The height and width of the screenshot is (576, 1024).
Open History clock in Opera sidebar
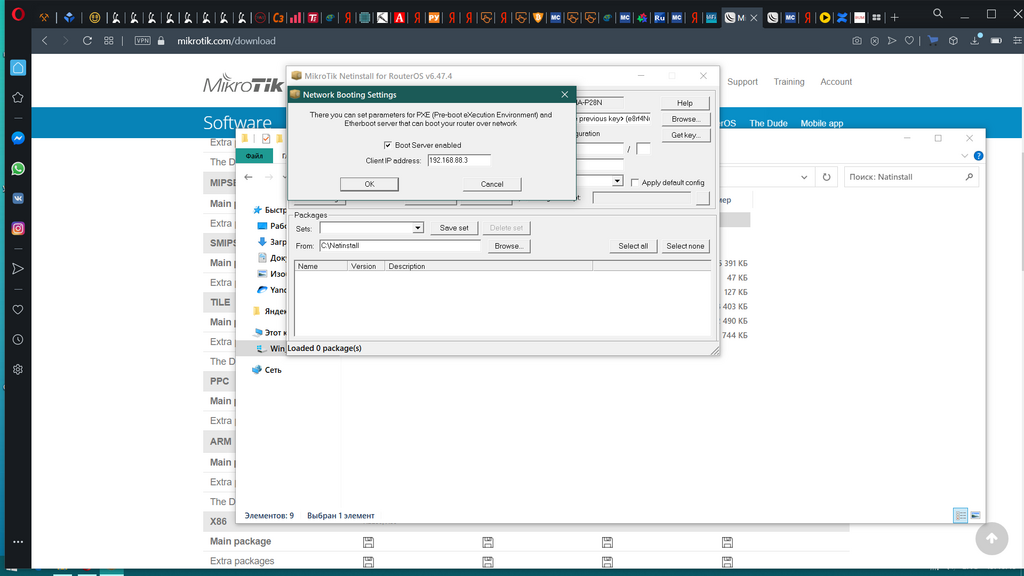[x=18, y=340]
